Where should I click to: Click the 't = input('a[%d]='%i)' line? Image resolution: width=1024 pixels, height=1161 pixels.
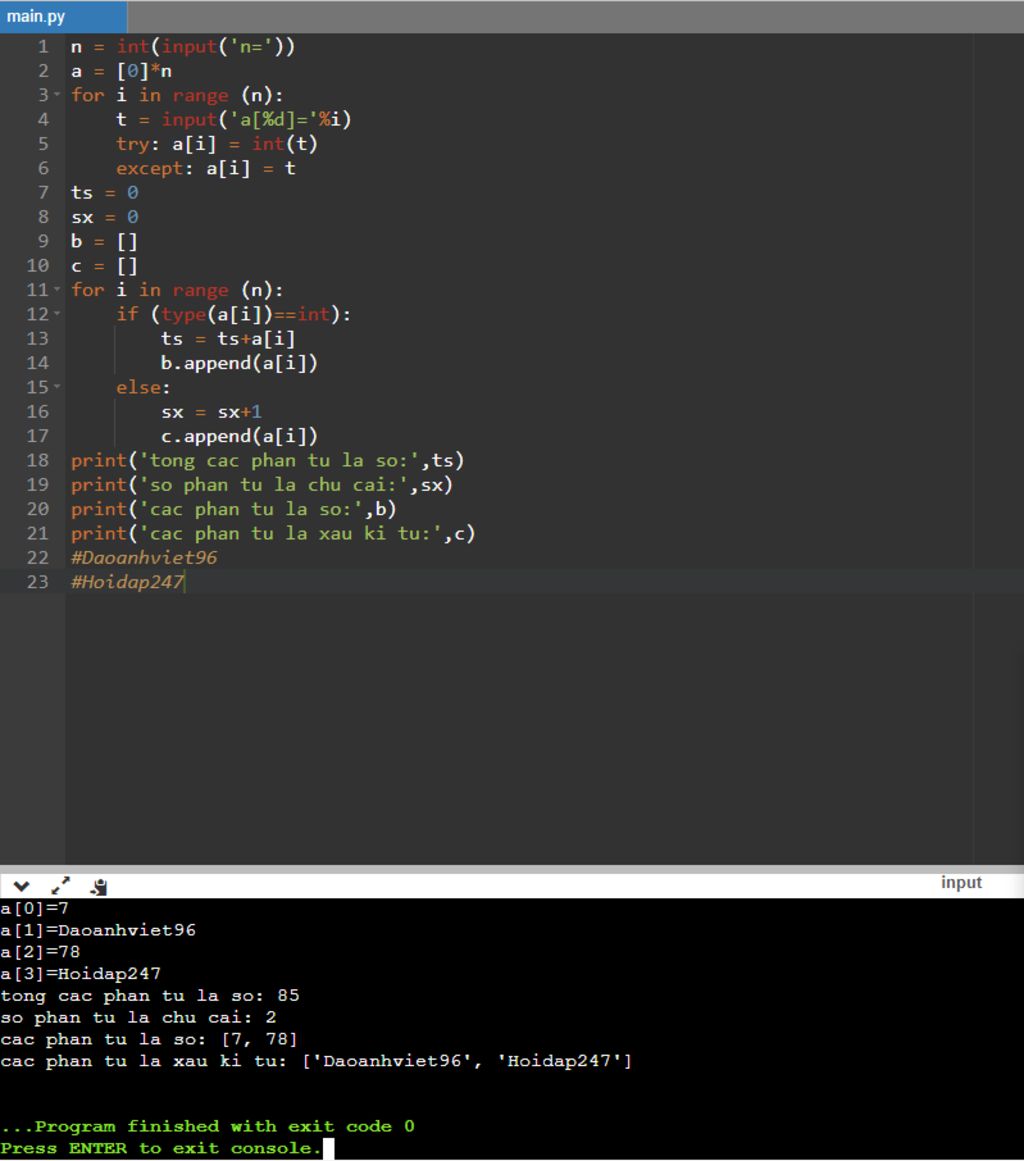[x=234, y=119]
